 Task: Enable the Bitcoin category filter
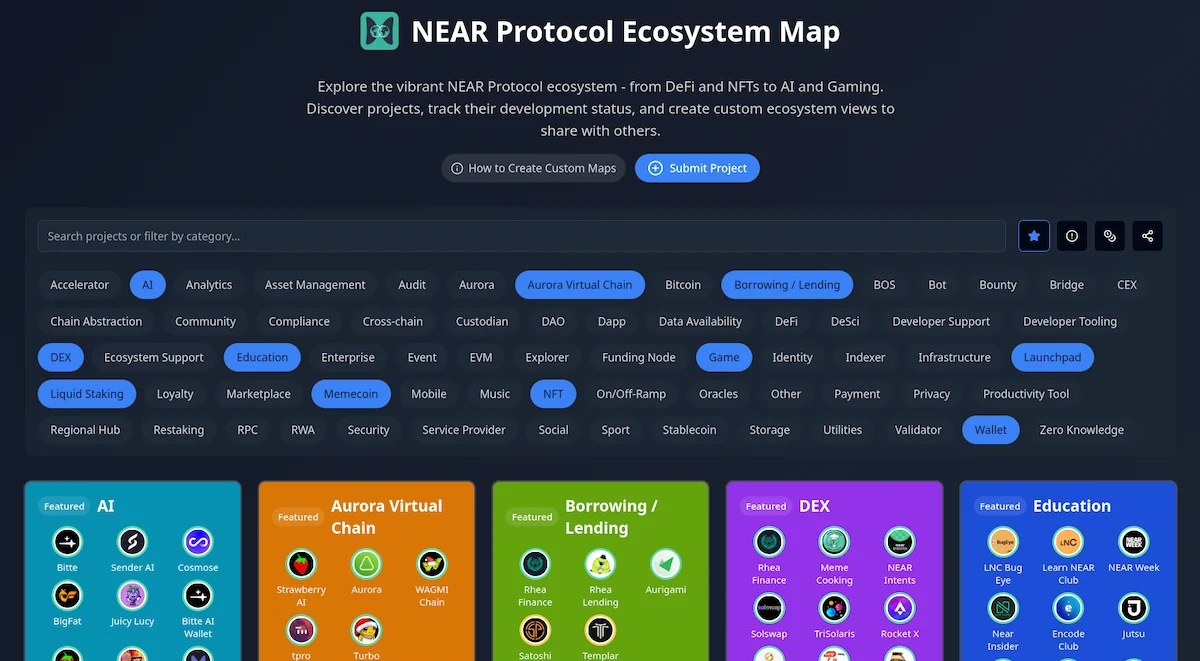pos(683,285)
